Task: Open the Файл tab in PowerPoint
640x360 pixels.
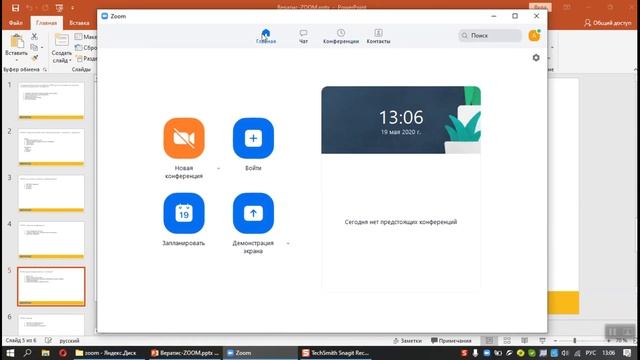Action: coord(16,23)
